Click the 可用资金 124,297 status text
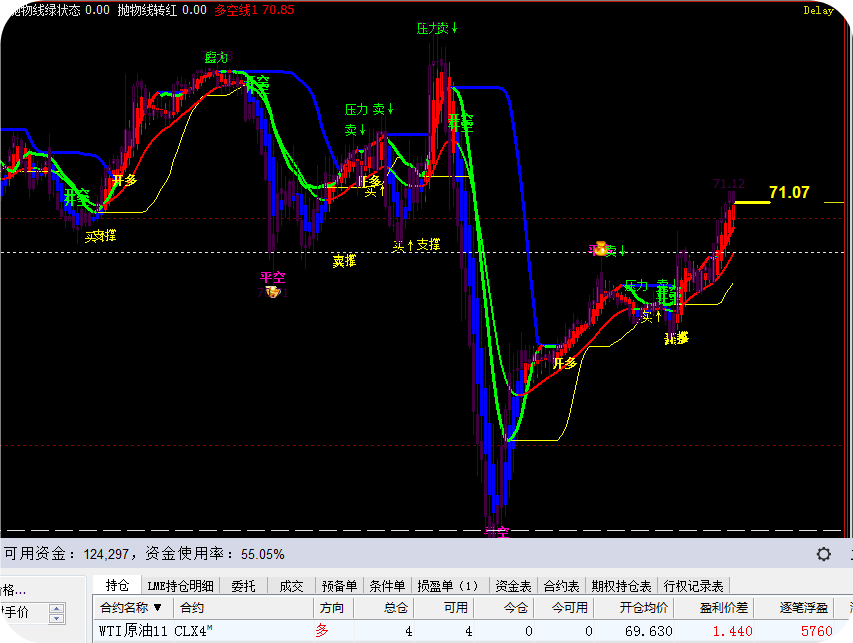Screen dimensions: 853x643 point(66,554)
